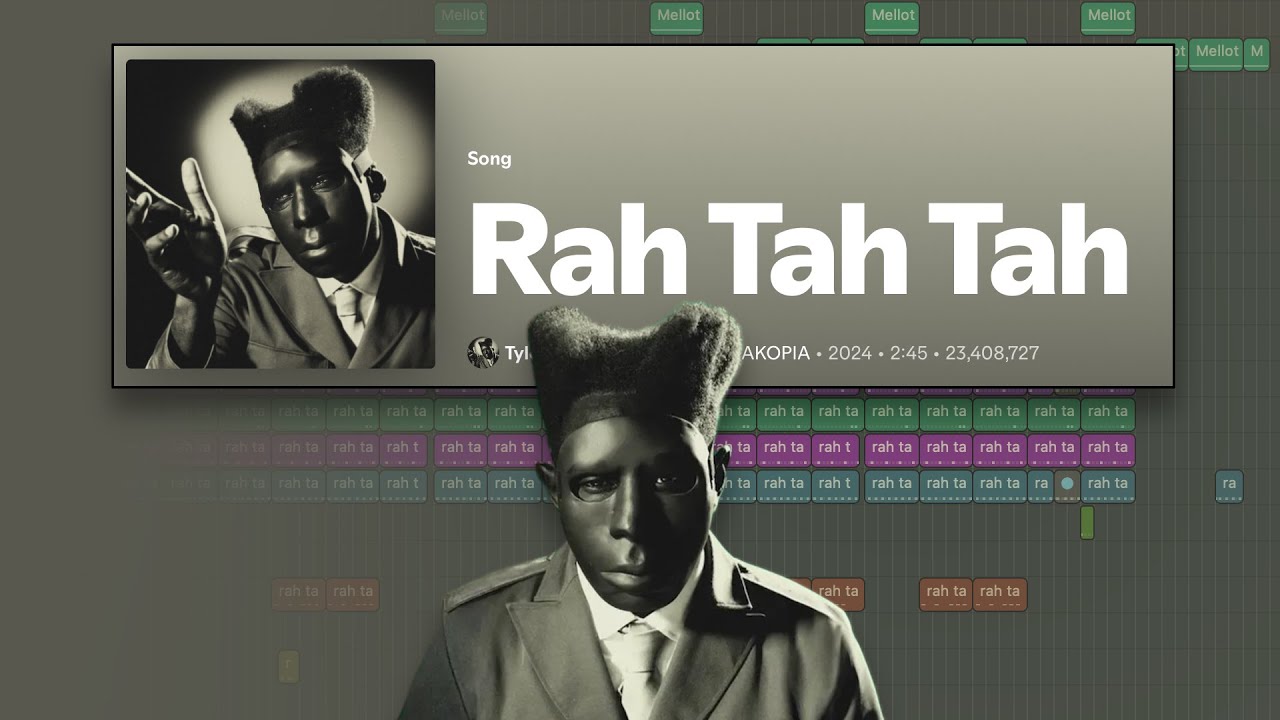Image resolution: width=1280 pixels, height=720 pixels.
Task: Select the '23,408,727' play count
Action: tap(992, 353)
